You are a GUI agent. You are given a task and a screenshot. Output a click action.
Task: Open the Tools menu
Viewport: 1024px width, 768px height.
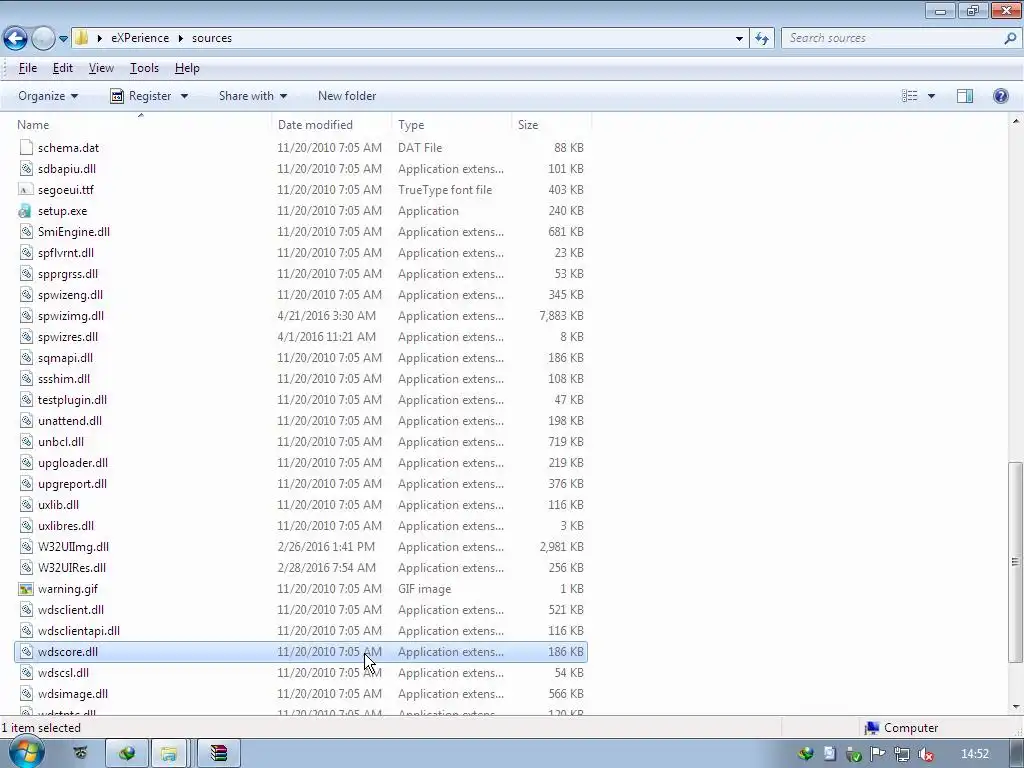(x=144, y=68)
